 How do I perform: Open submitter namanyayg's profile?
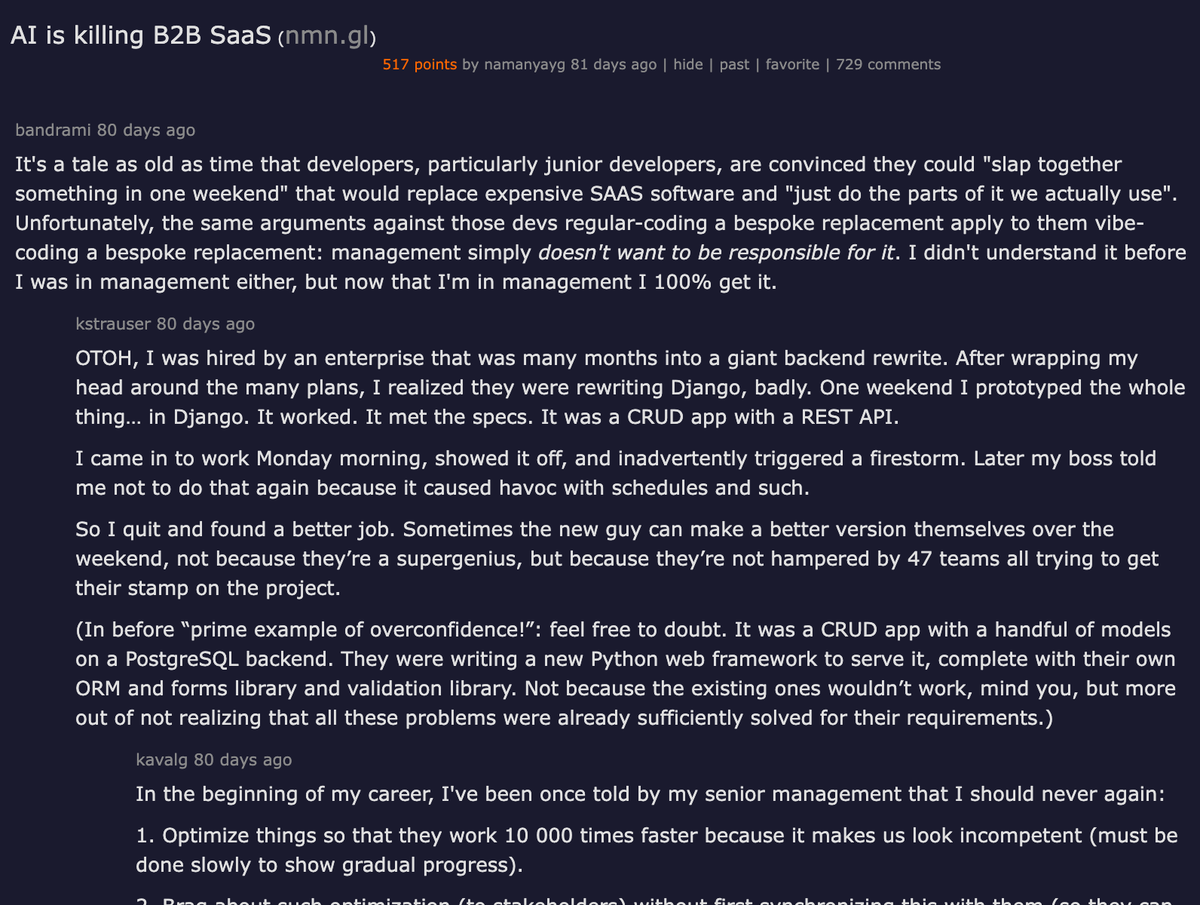coord(525,64)
